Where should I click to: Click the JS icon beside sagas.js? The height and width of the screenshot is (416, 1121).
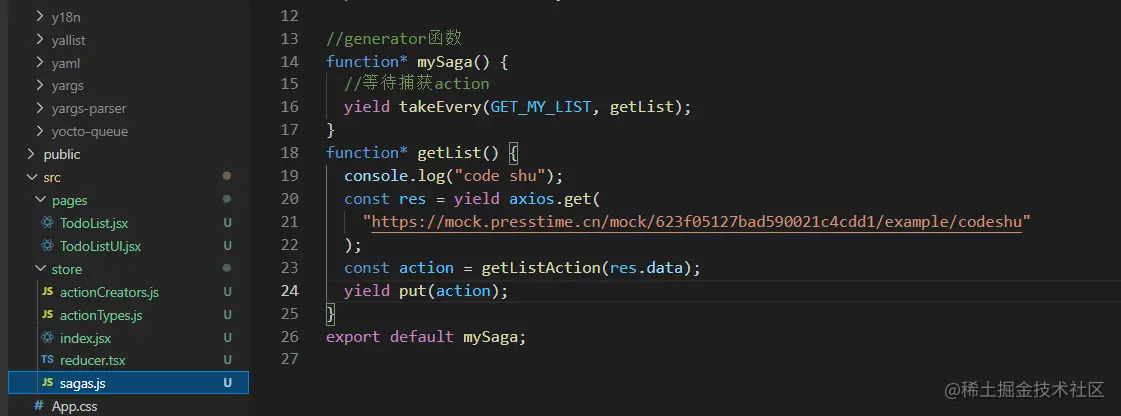click(47, 383)
